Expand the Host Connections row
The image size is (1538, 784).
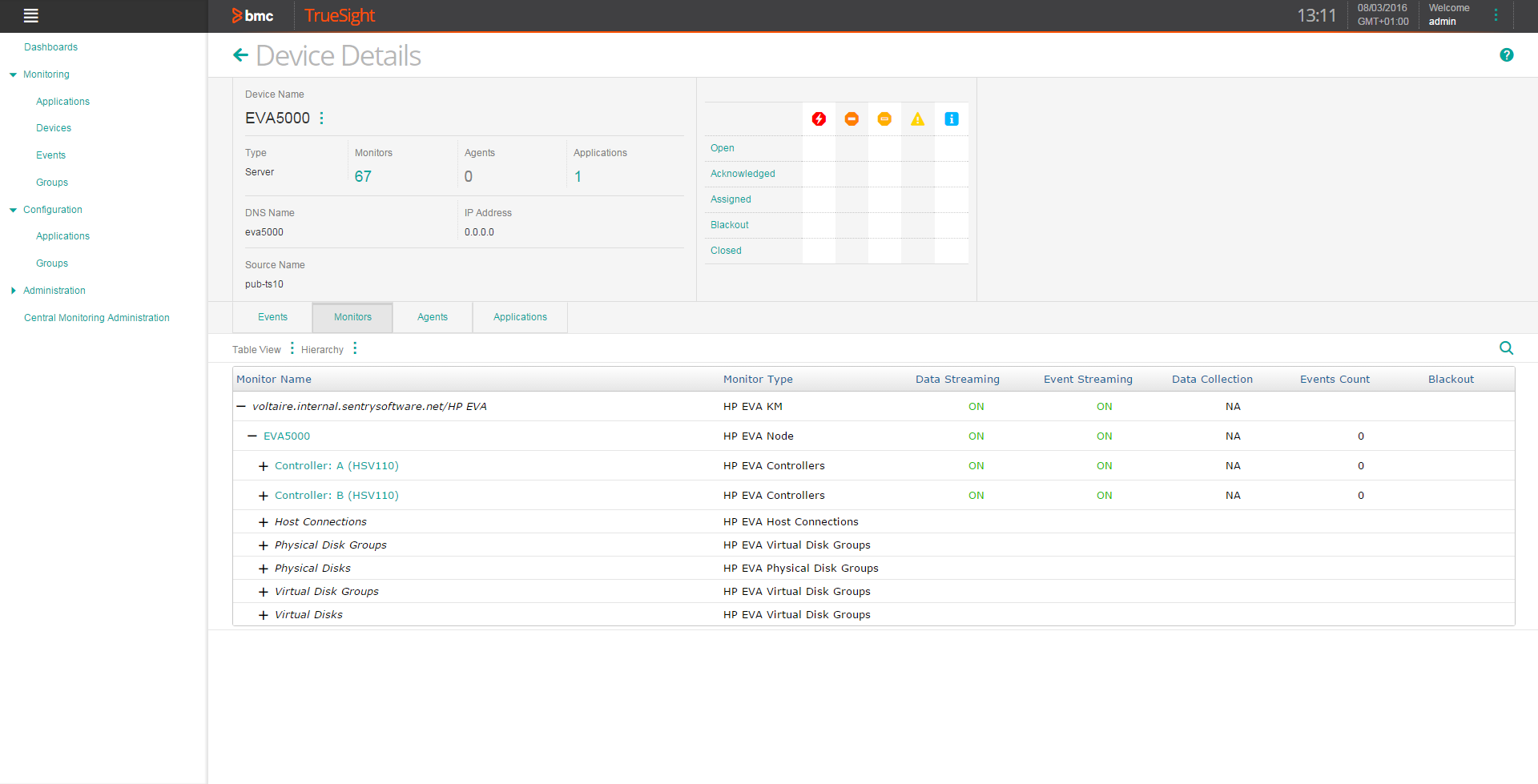click(264, 522)
